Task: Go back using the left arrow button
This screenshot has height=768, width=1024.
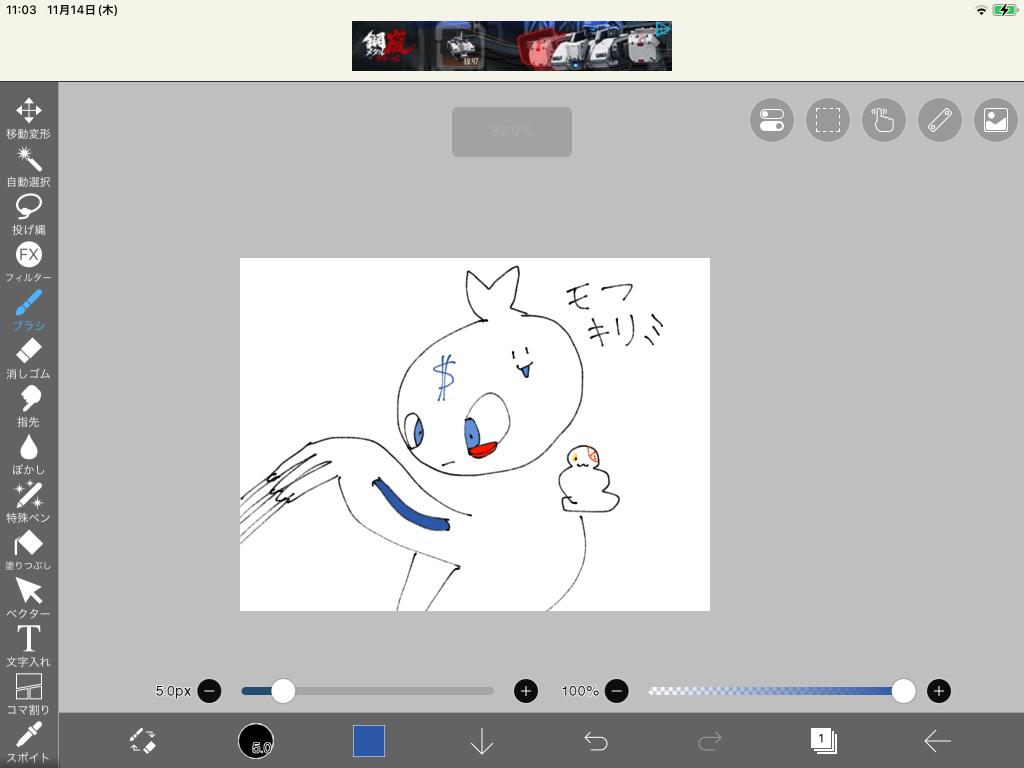Action: pyautogui.click(x=937, y=741)
